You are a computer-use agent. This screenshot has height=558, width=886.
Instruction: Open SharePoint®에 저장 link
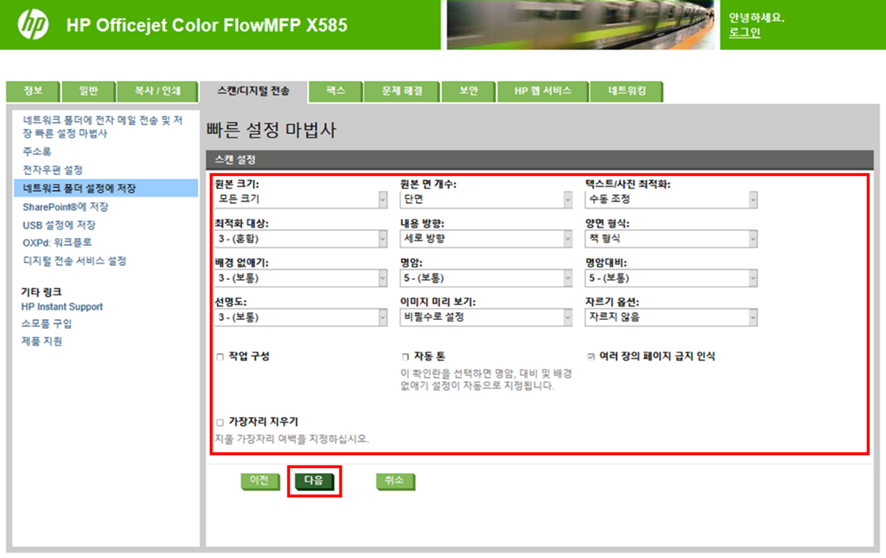(x=66, y=207)
